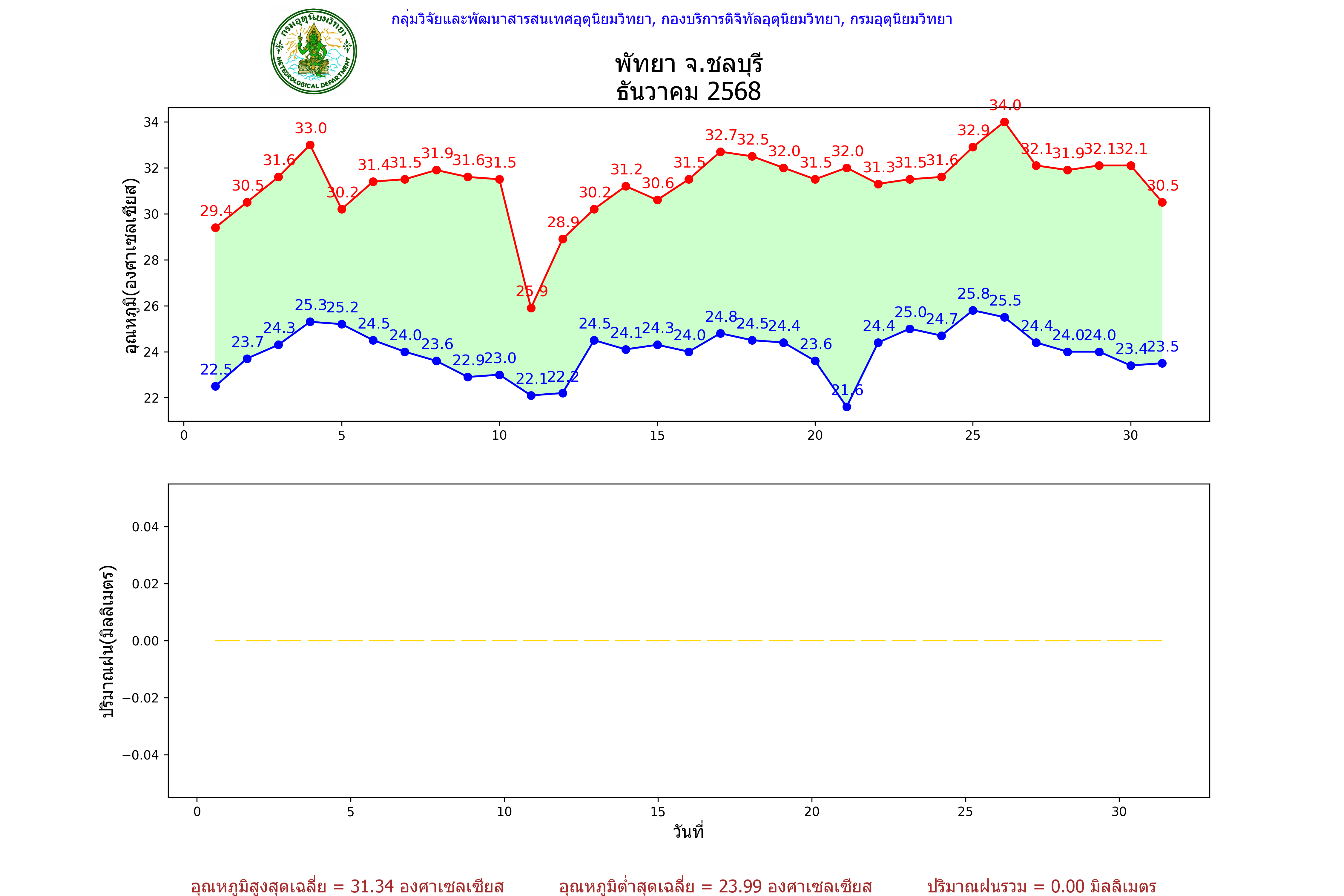Click the blue 25.8 data point
Image resolution: width=1344 pixels, height=896 pixels.
(x=972, y=310)
